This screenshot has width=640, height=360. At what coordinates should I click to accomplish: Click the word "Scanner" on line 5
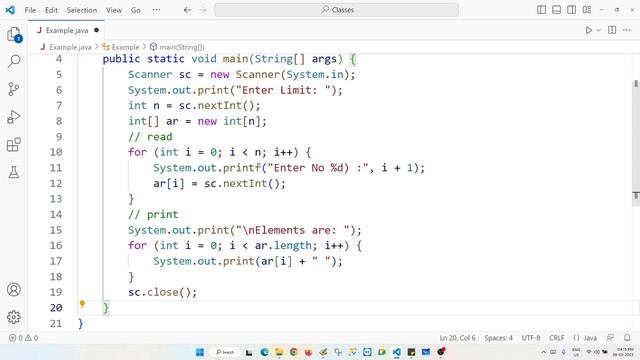(150, 75)
